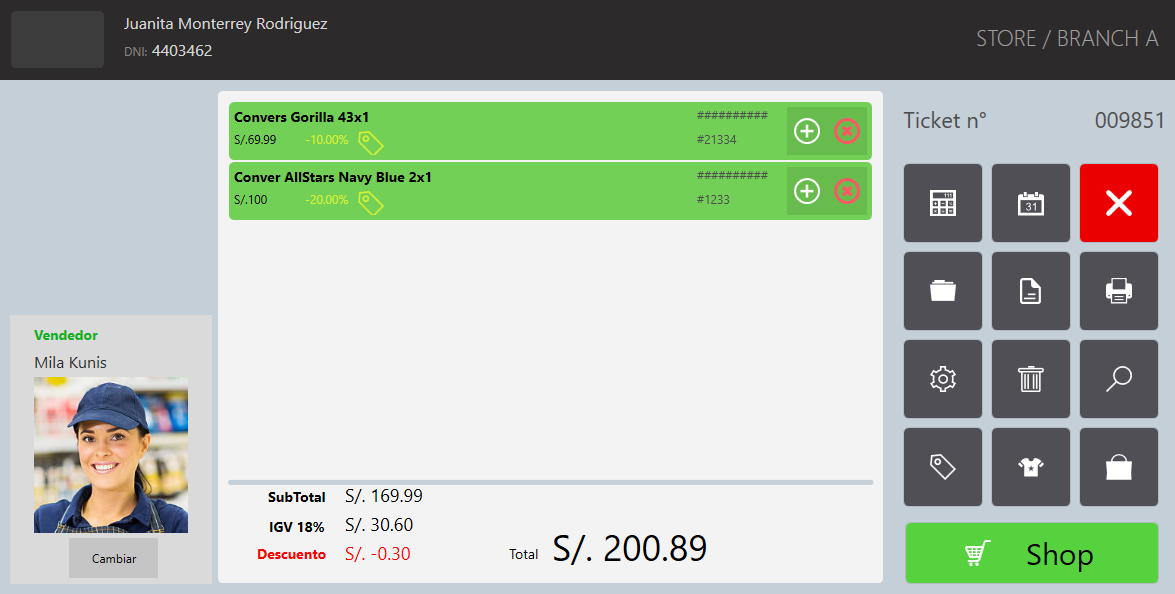Click the Vendedor heading

66,336
